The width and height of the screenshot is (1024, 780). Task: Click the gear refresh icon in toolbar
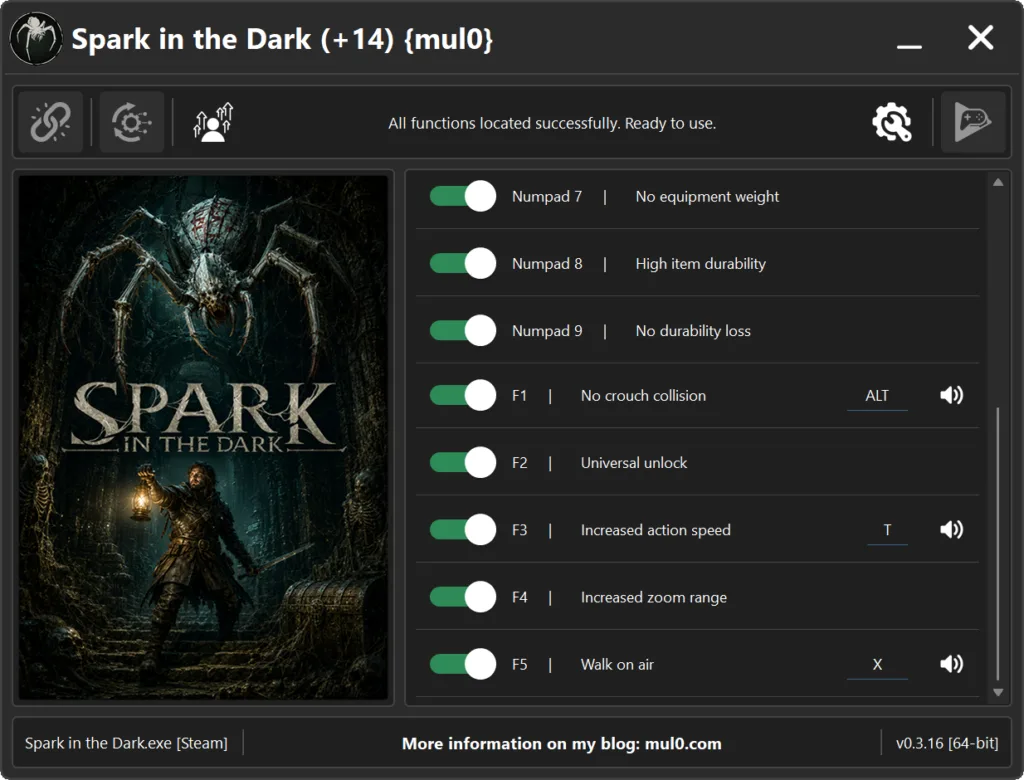[131, 122]
